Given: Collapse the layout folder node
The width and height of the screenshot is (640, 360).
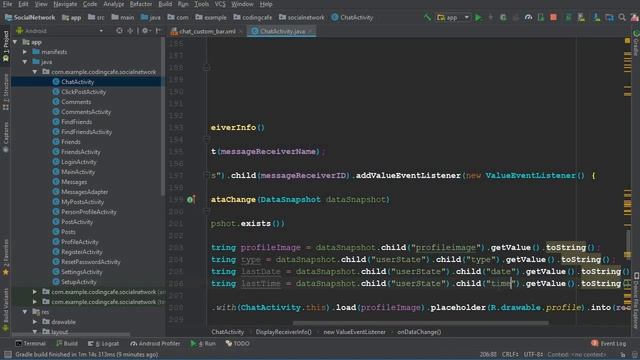Looking at the screenshot, I should pos(35,332).
